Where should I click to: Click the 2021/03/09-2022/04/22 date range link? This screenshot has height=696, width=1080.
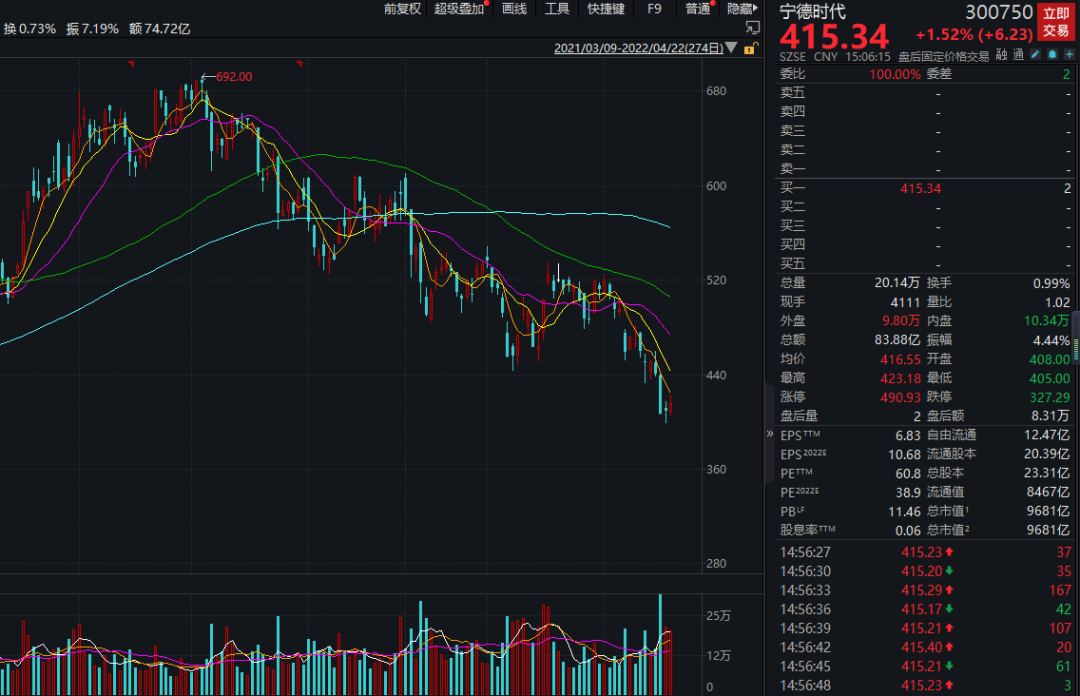point(638,47)
